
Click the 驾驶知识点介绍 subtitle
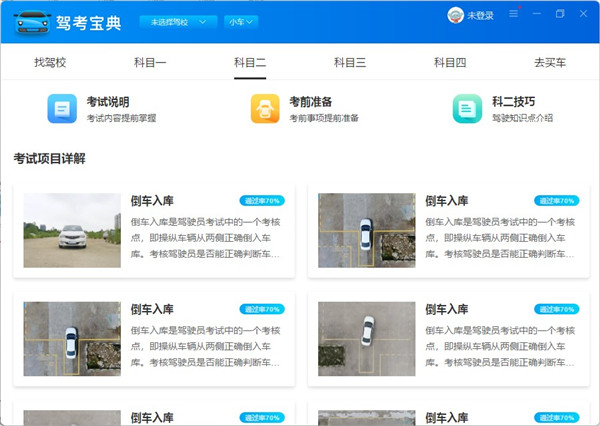(x=522, y=118)
